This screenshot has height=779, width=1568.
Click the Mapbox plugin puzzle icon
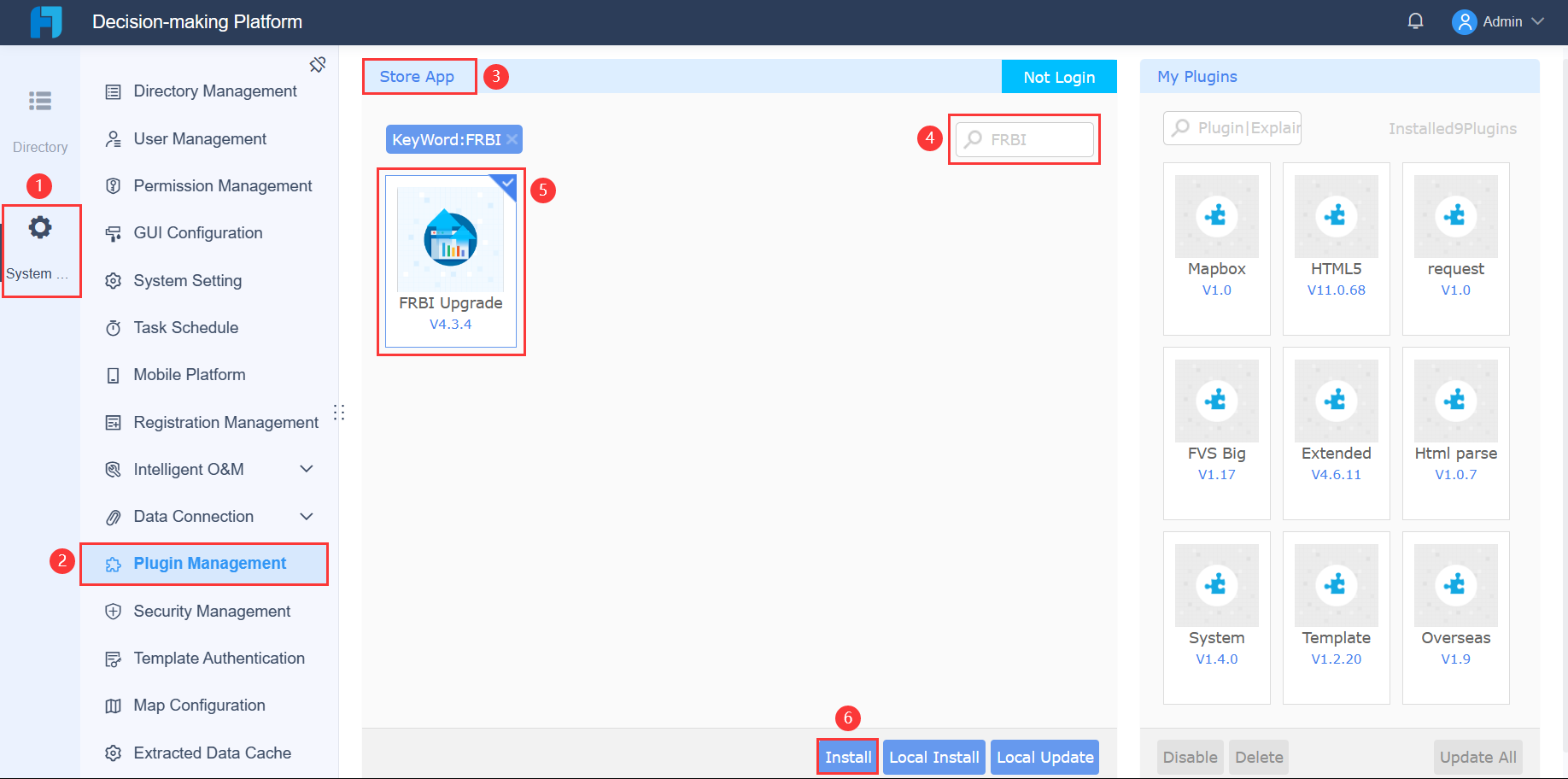pos(1216,216)
